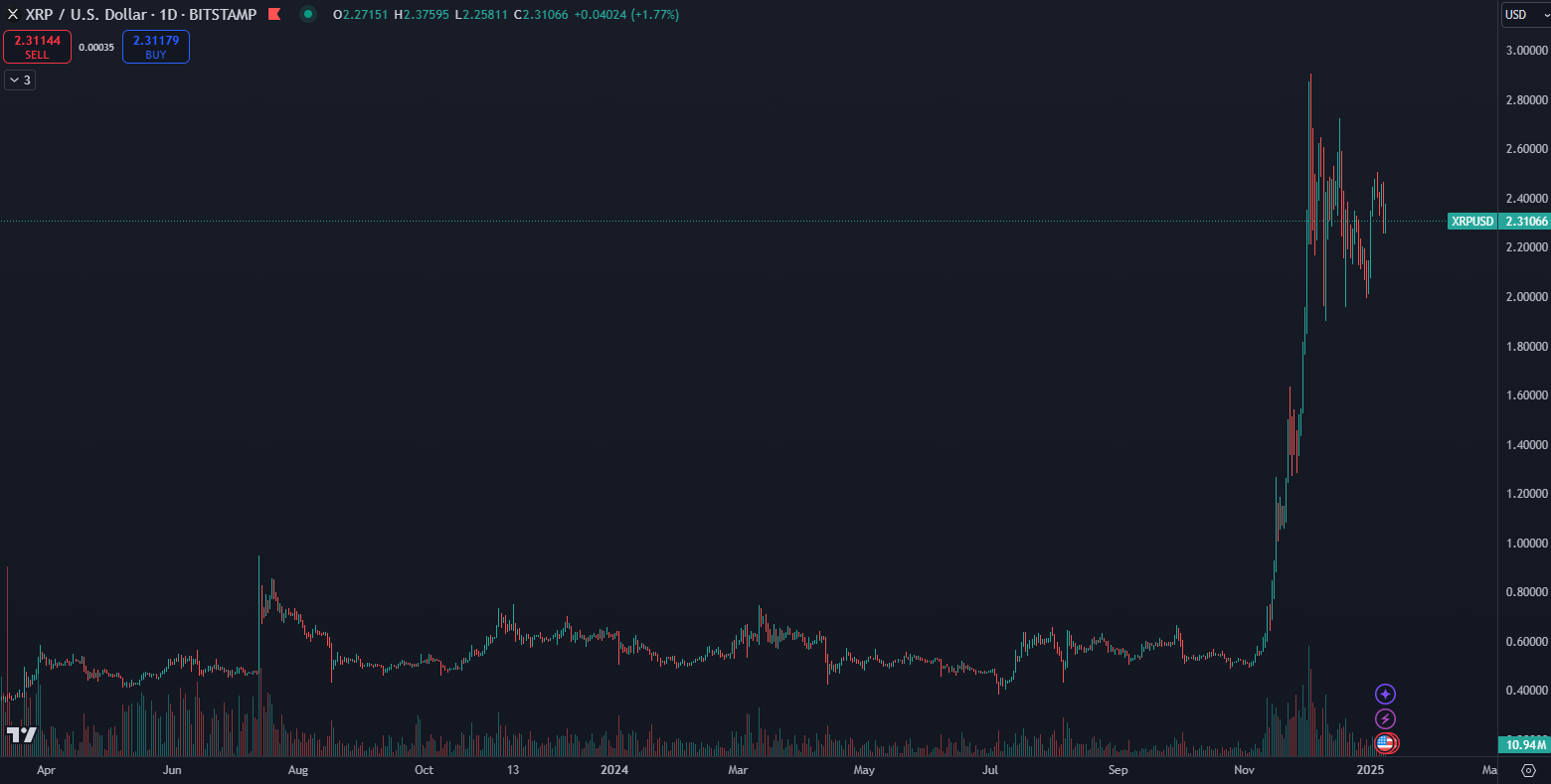This screenshot has width=1551, height=784.
Task: Click the high value H2.37595
Action: click(x=422, y=15)
